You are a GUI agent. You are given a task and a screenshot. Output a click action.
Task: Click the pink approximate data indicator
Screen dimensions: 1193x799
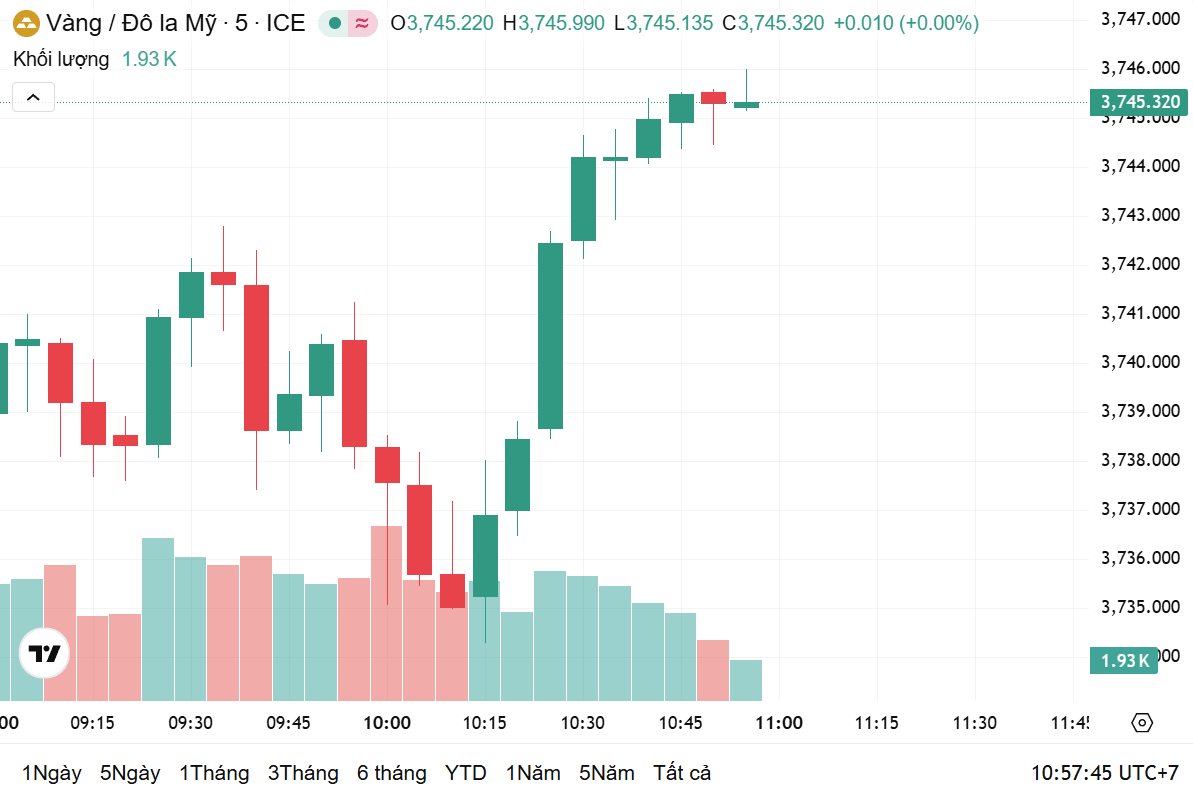pos(363,24)
